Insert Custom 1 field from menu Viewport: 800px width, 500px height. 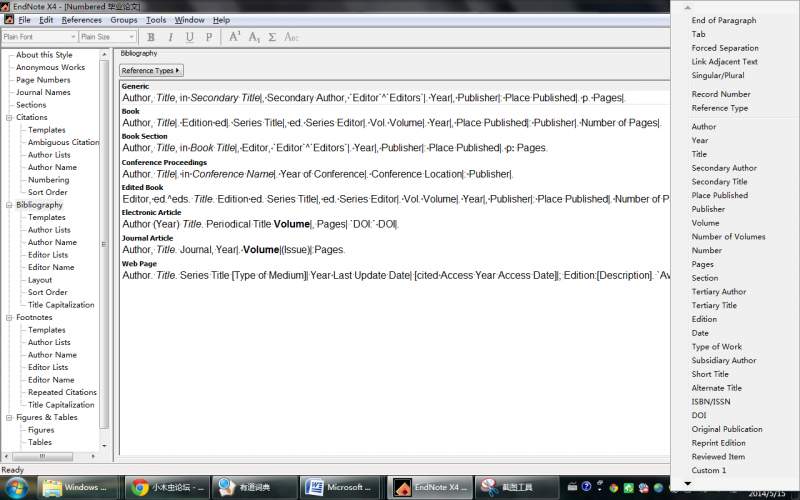(709, 470)
